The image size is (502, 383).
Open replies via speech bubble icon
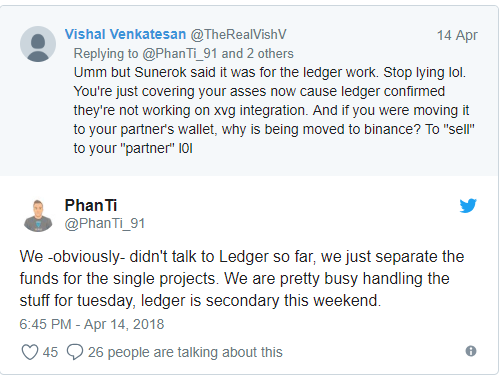pyautogui.click(x=75, y=352)
